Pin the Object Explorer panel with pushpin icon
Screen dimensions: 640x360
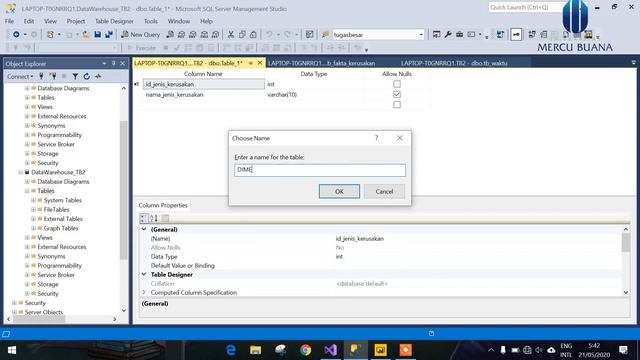click(113, 64)
